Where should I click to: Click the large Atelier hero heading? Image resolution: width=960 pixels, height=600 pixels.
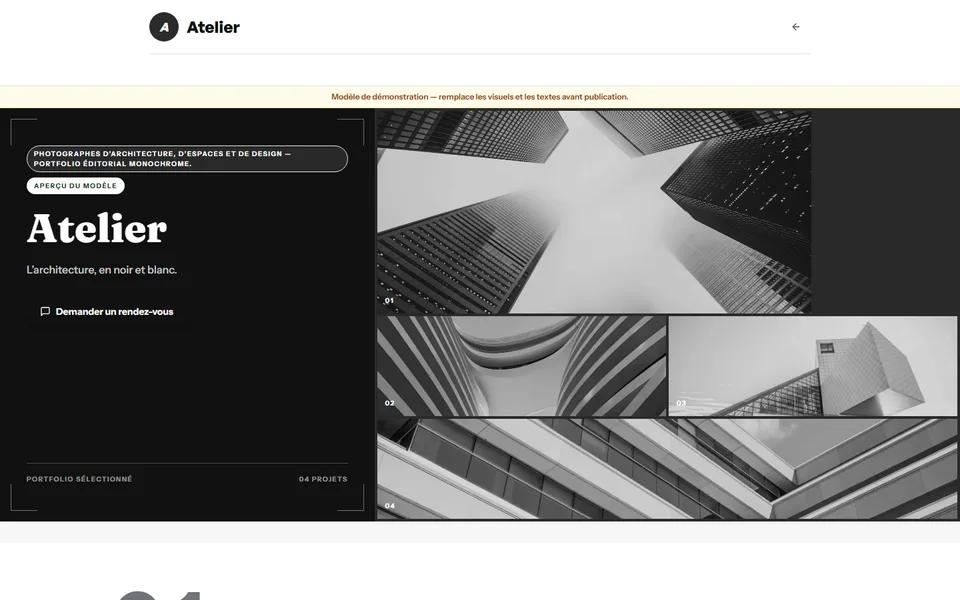(x=97, y=228)
